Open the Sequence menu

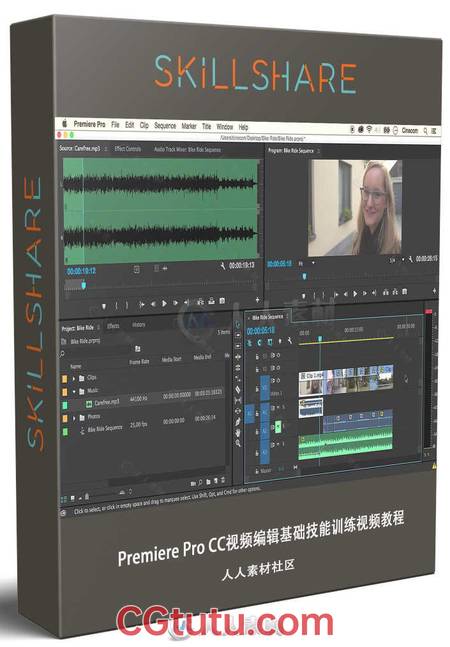pyautogui.click(x=165, y=125)
